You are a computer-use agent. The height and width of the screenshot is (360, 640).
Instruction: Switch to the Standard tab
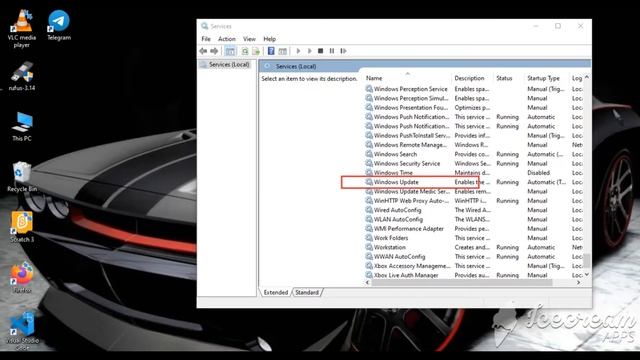[307, 292]
